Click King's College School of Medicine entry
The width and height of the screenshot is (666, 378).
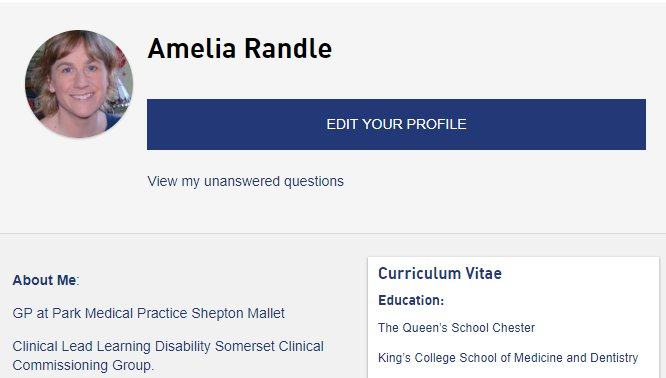(508, 358)
